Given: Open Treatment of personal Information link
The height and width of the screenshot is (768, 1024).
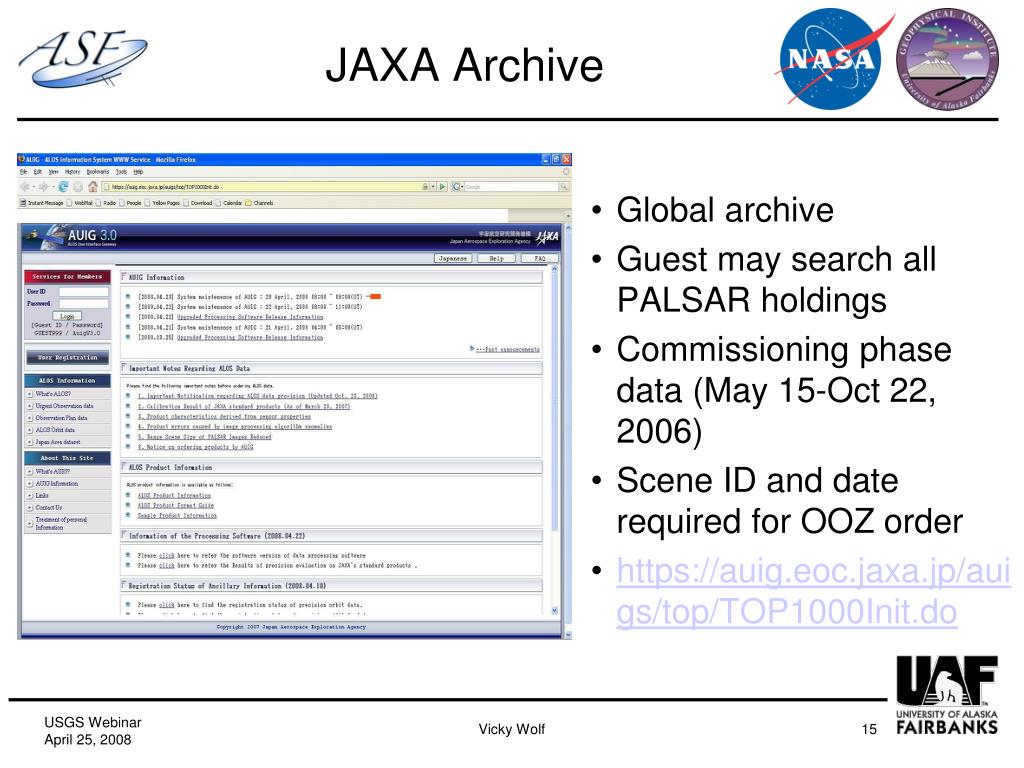Looking at the screenshot, I should [60, 523].
